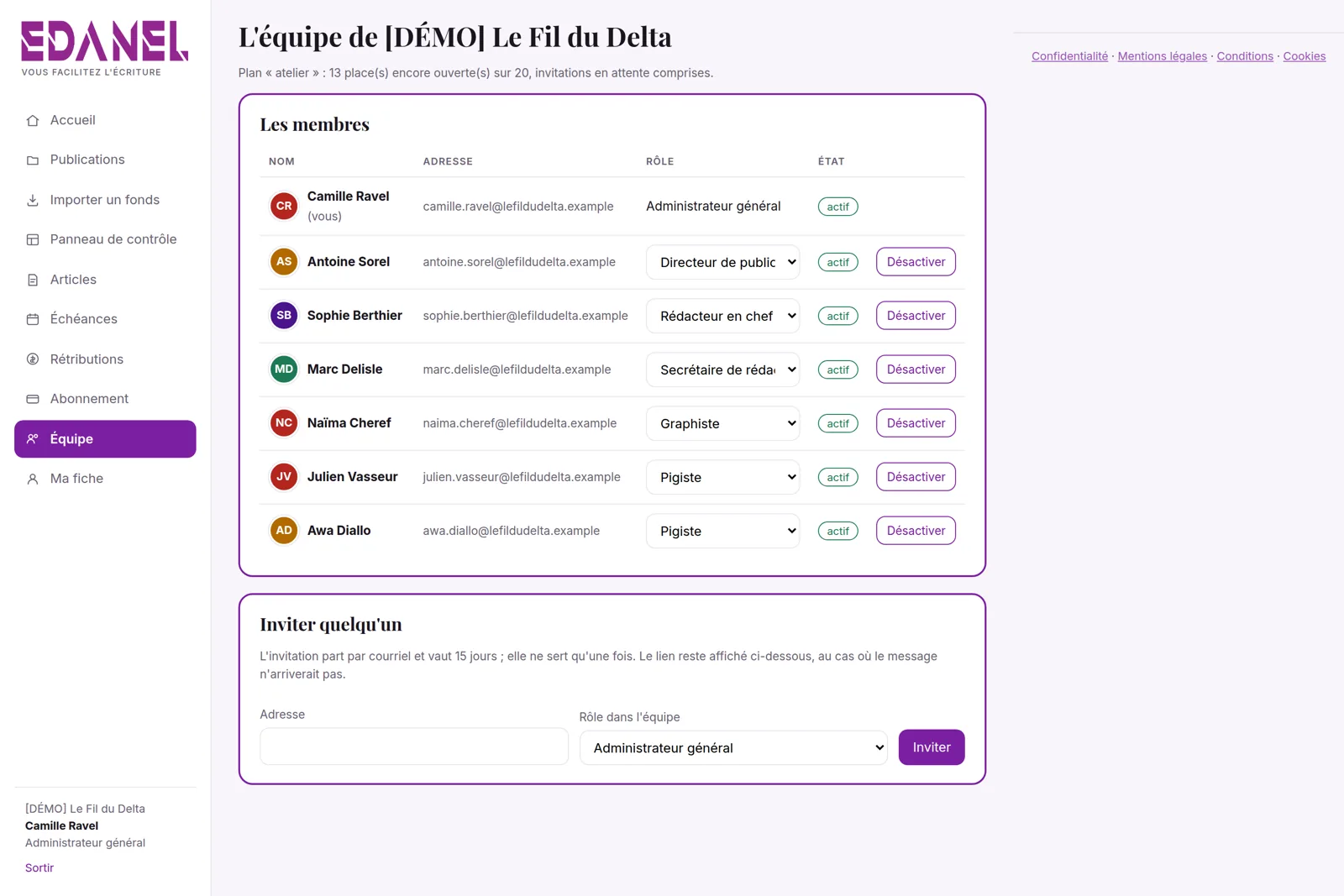Open the Mentions légales link
Screen dimensions: 1344x896
[1162, 56]
